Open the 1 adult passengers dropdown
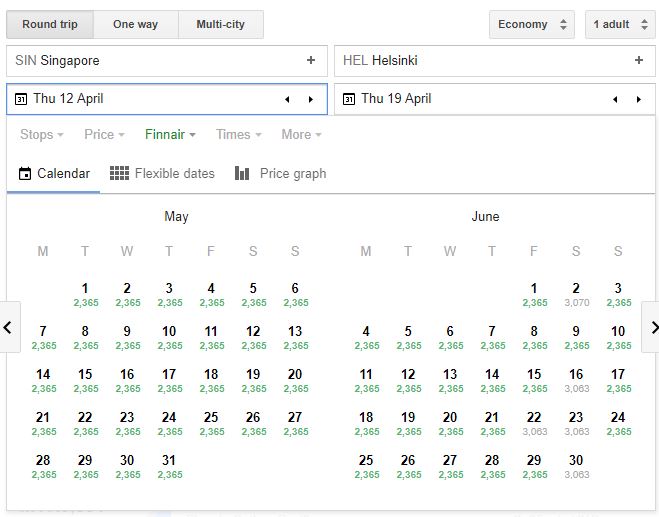The width and height of the screenshot is (659, 517). [x=620, y=24]
